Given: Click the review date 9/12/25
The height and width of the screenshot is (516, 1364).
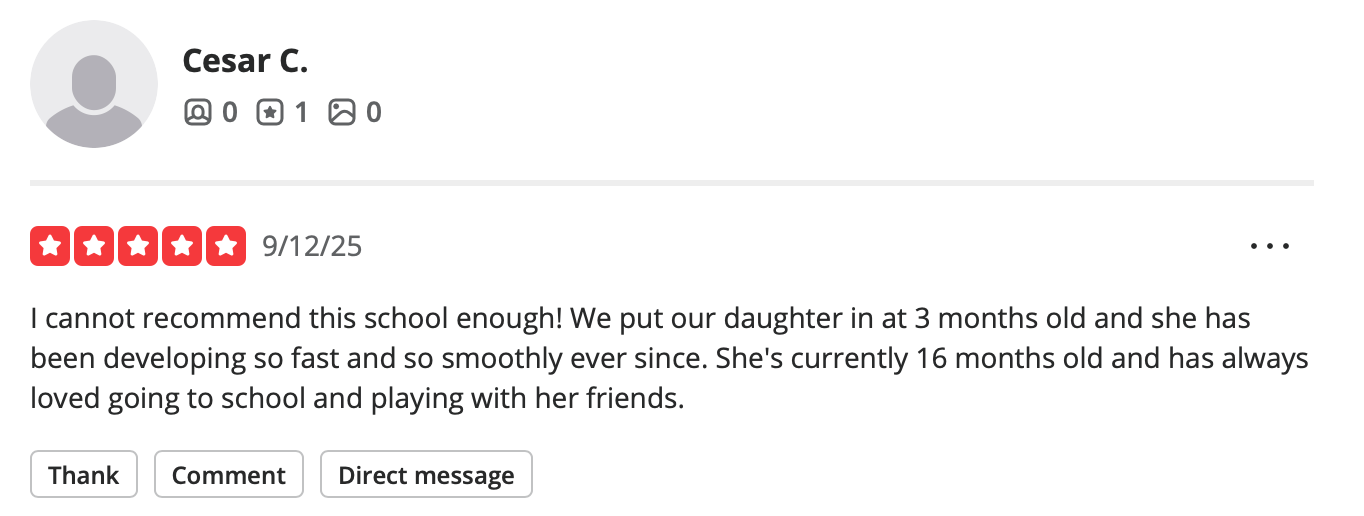Looking at the screenshot, I should click(x=312, y=246).
